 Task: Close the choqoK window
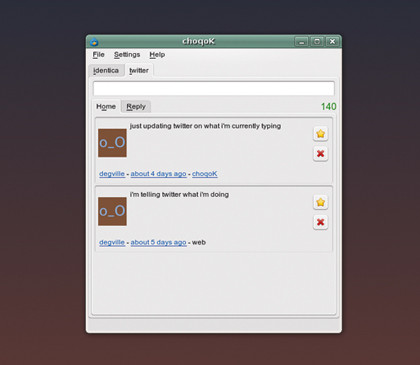tap(332, 42)
